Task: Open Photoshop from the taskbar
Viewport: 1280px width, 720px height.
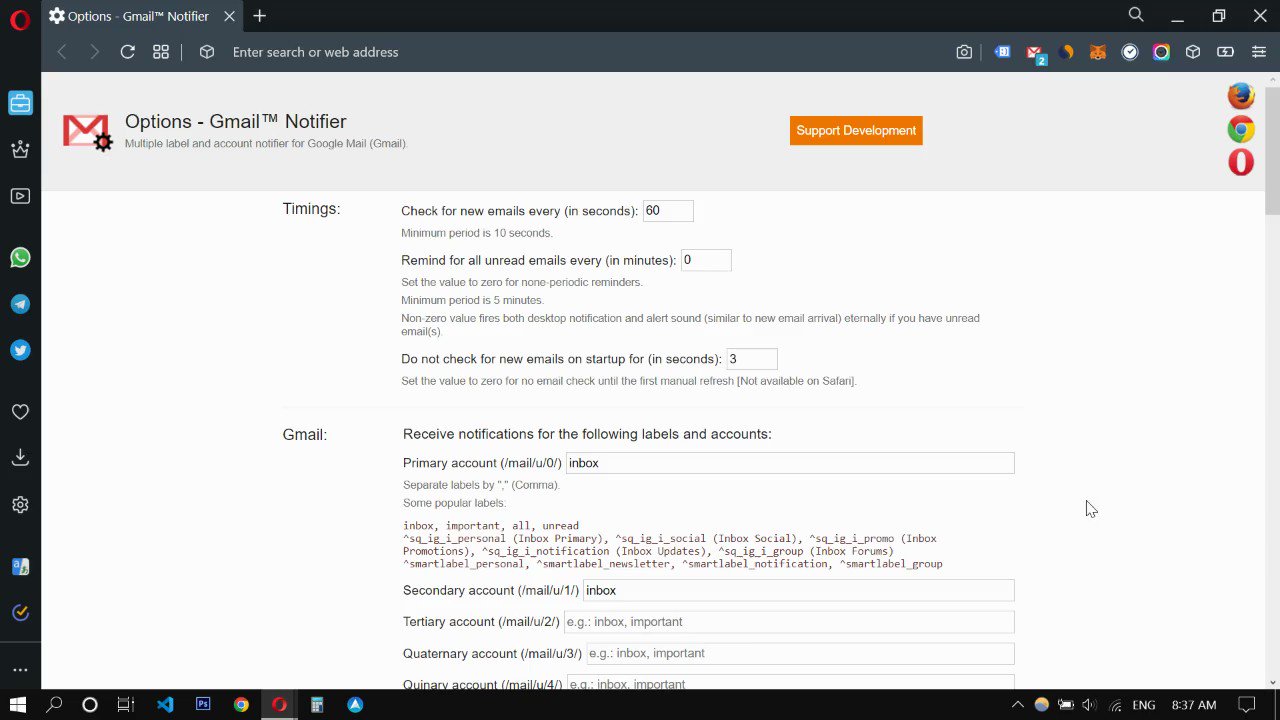Action: [203, 704]
